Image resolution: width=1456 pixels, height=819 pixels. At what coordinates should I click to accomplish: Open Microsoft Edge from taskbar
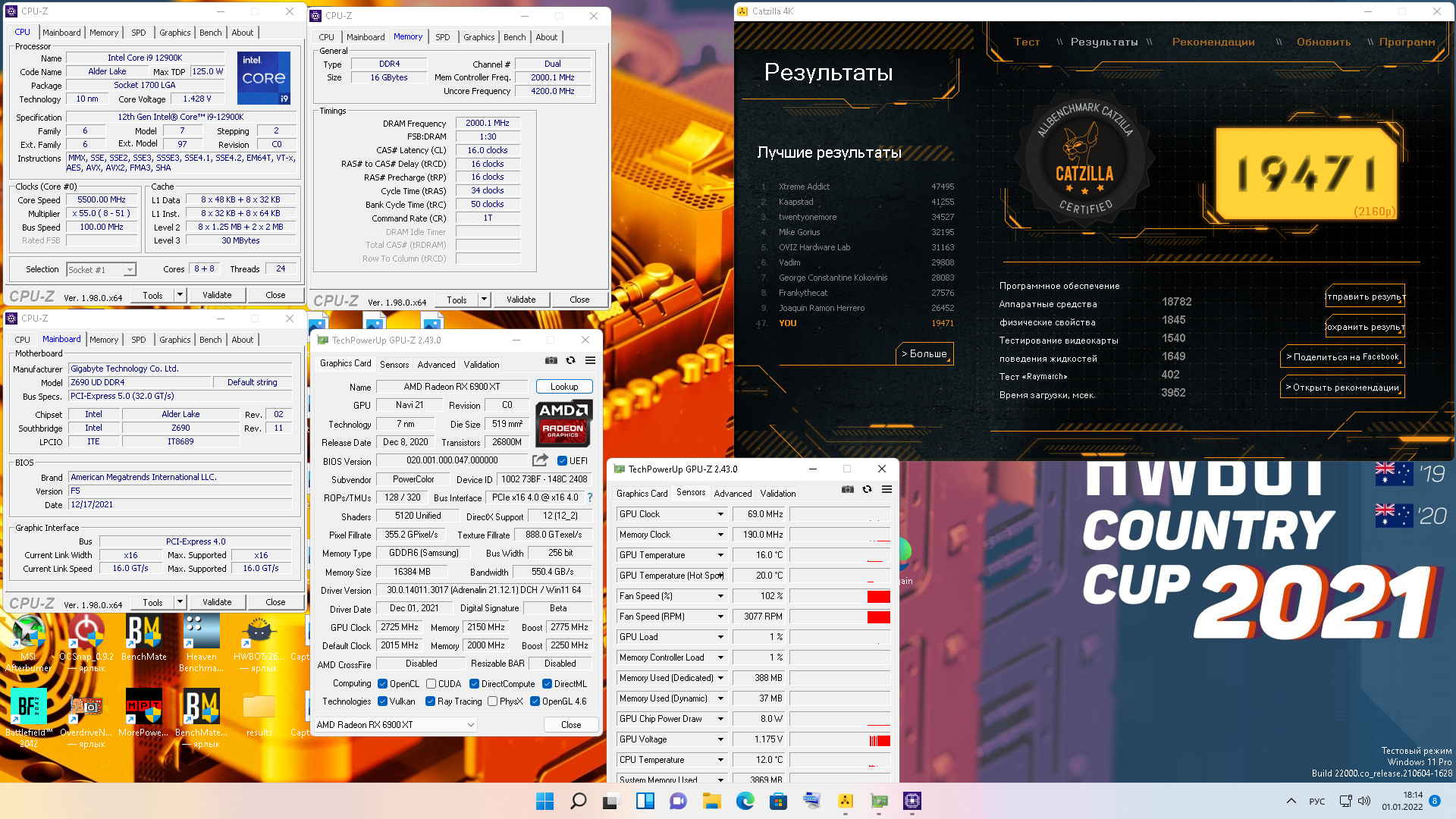click(x=745, y=801)
